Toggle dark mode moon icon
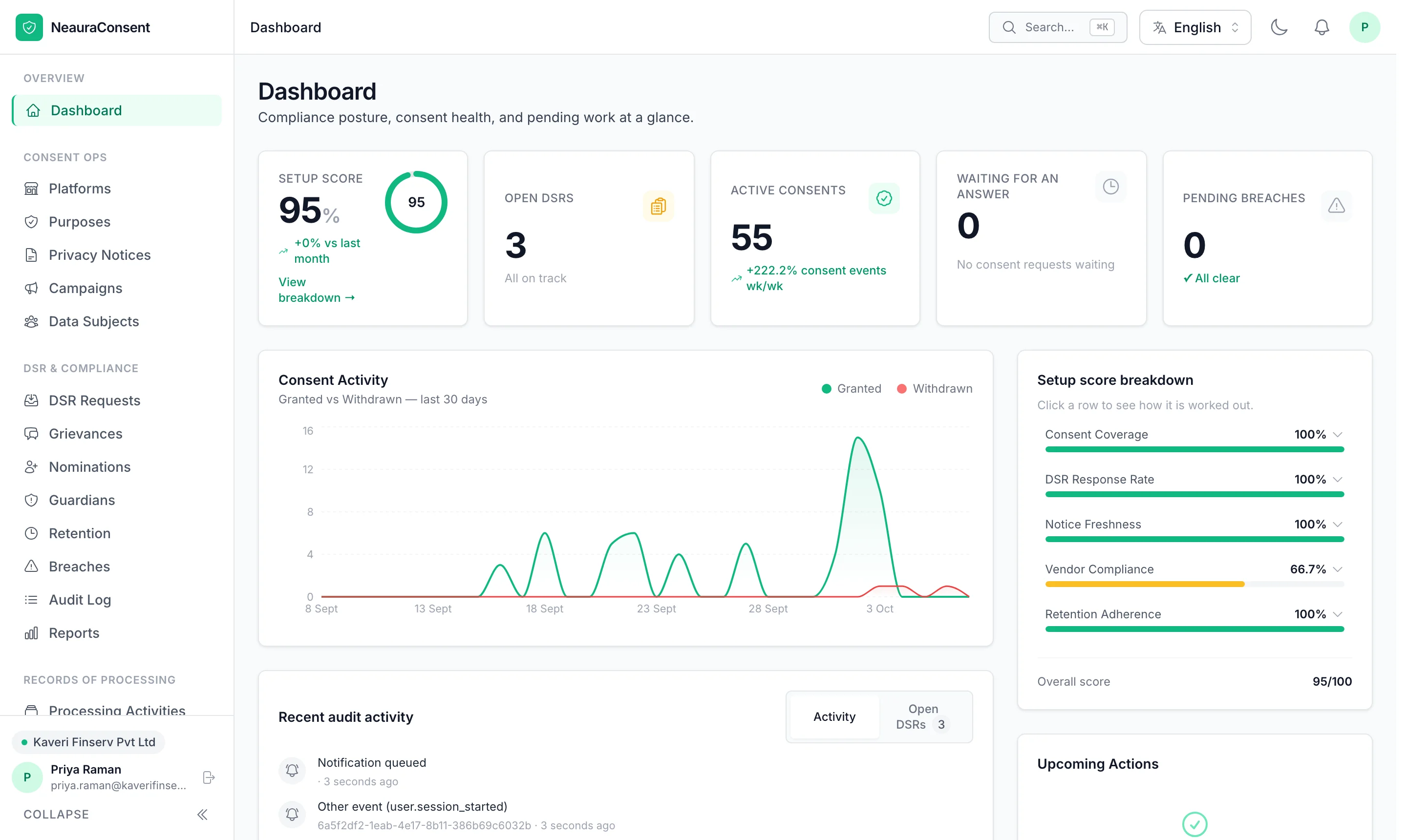This screenshot has width=1407, height=840. tap(1279, 27)
